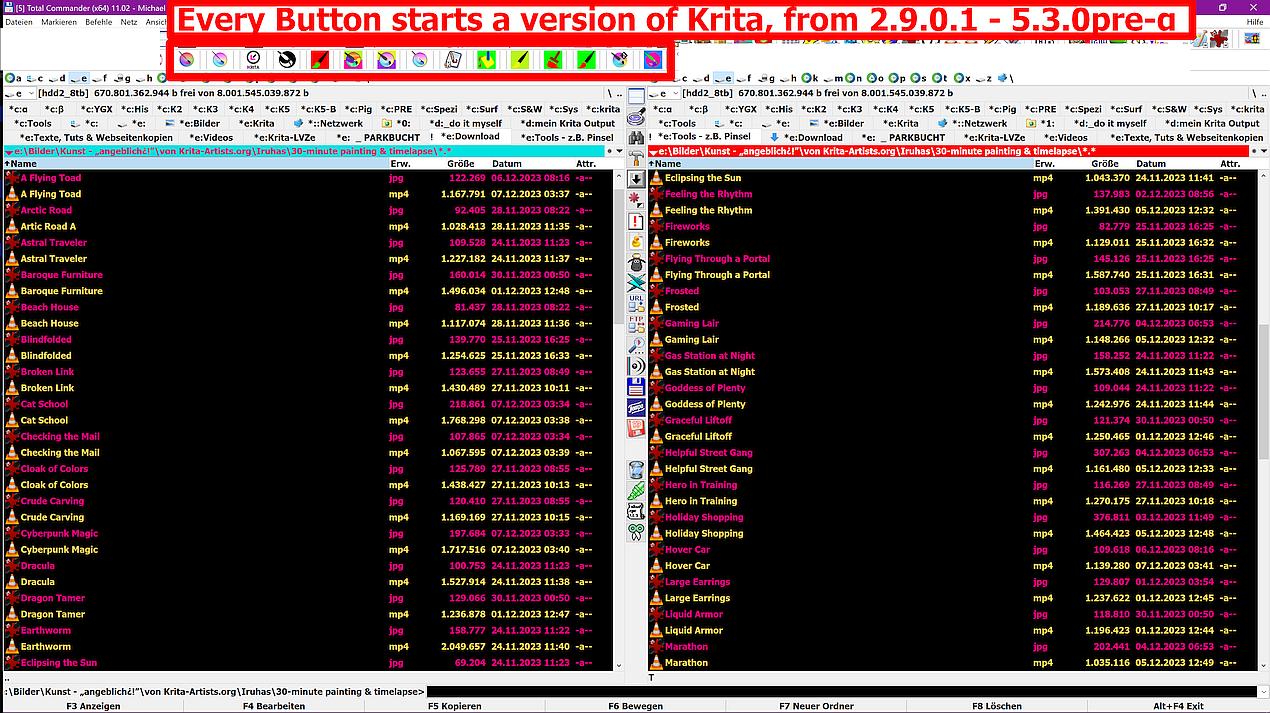
Task: Click the left panel vertical scrollbar
Action: pos(619,420)
